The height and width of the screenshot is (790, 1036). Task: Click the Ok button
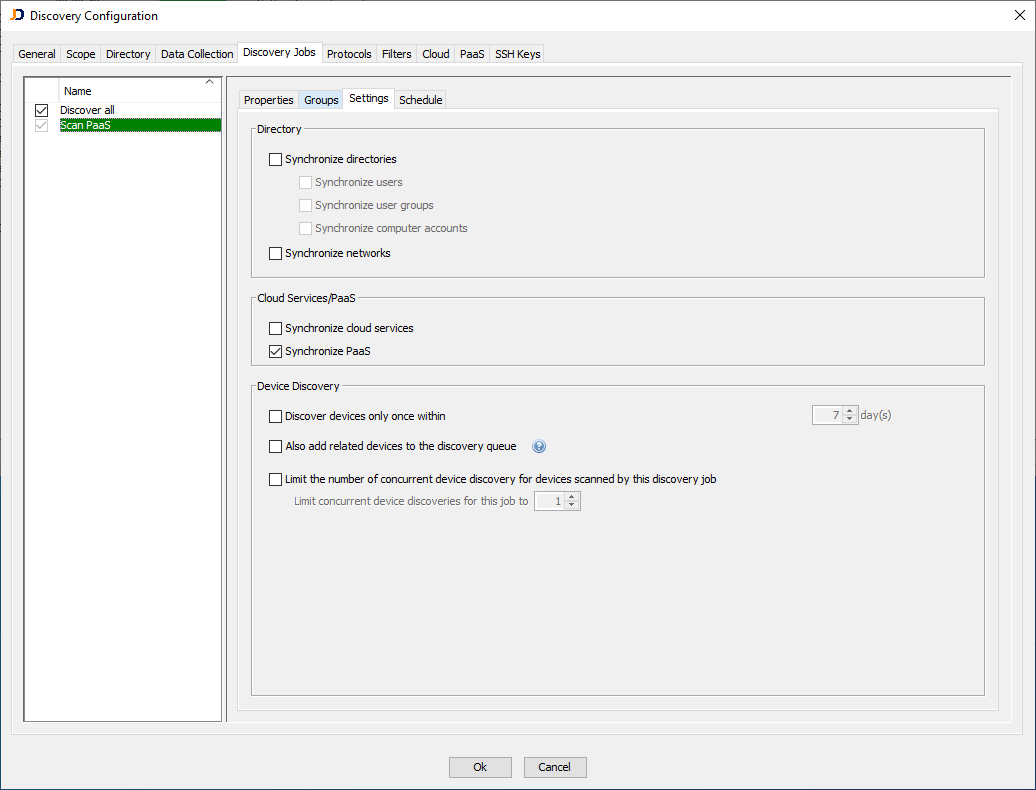[480, 767]
